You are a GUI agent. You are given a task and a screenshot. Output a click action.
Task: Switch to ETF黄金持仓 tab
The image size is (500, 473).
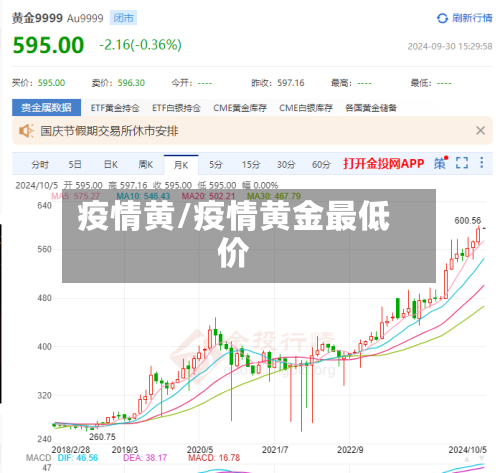(x=115, y=108)
